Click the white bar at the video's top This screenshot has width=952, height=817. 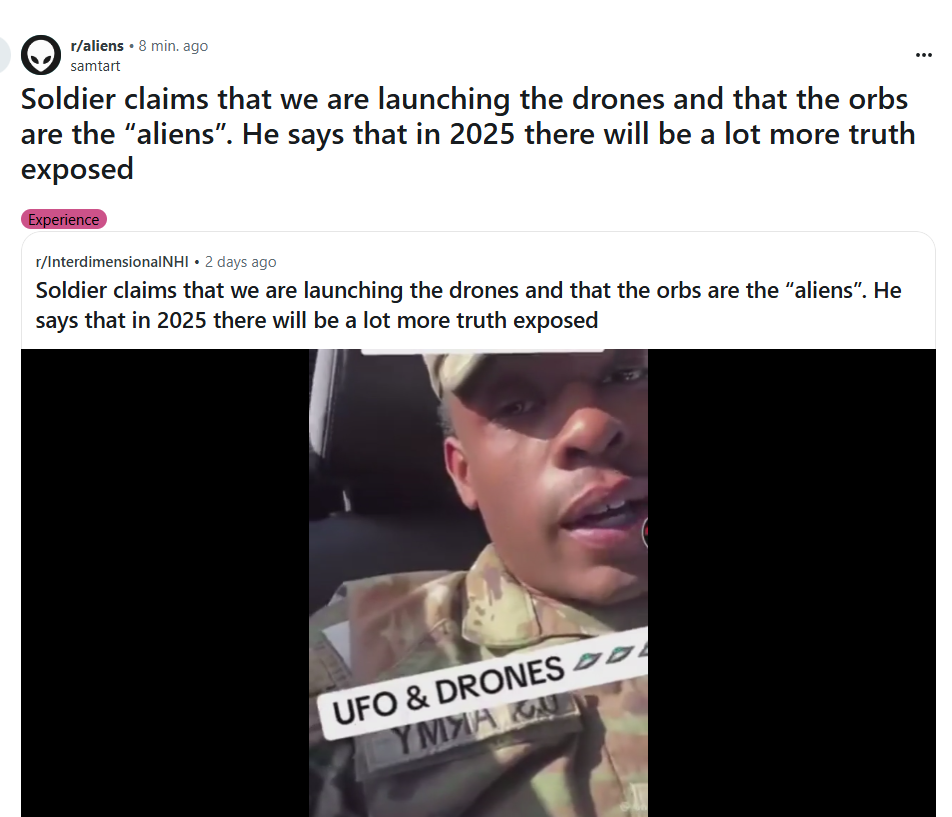483,351
